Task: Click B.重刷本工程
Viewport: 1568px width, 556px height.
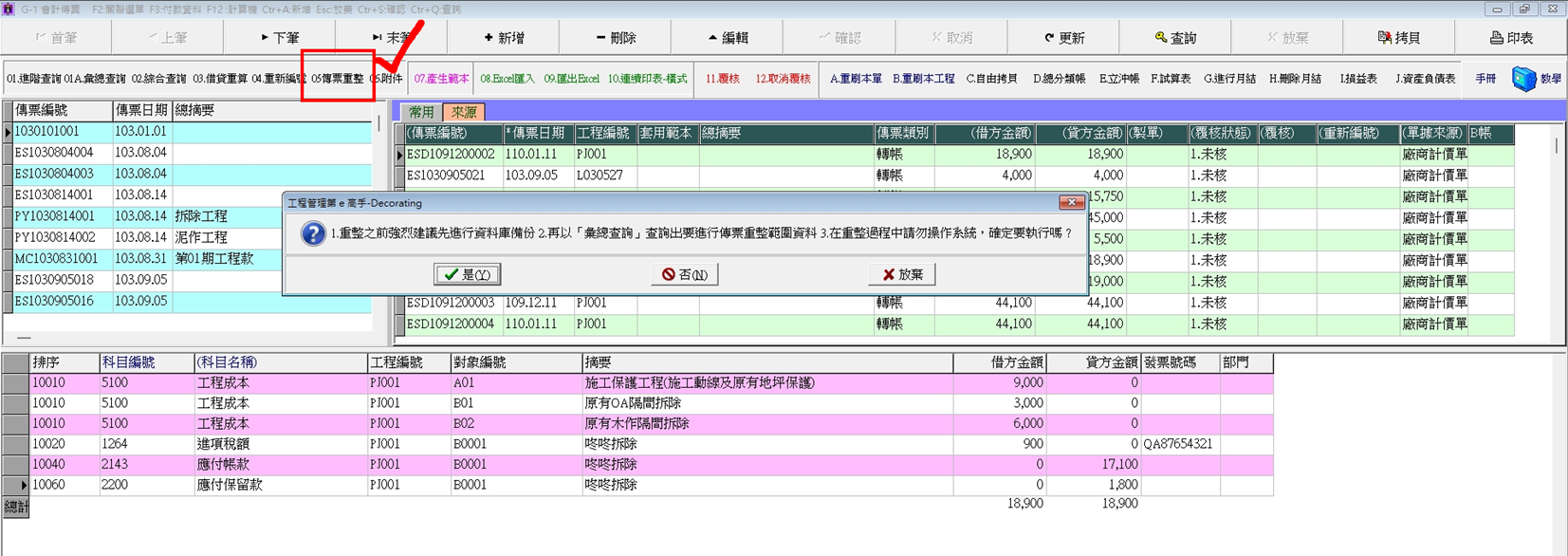Action: pyautogui.click(x=923, y=79)
